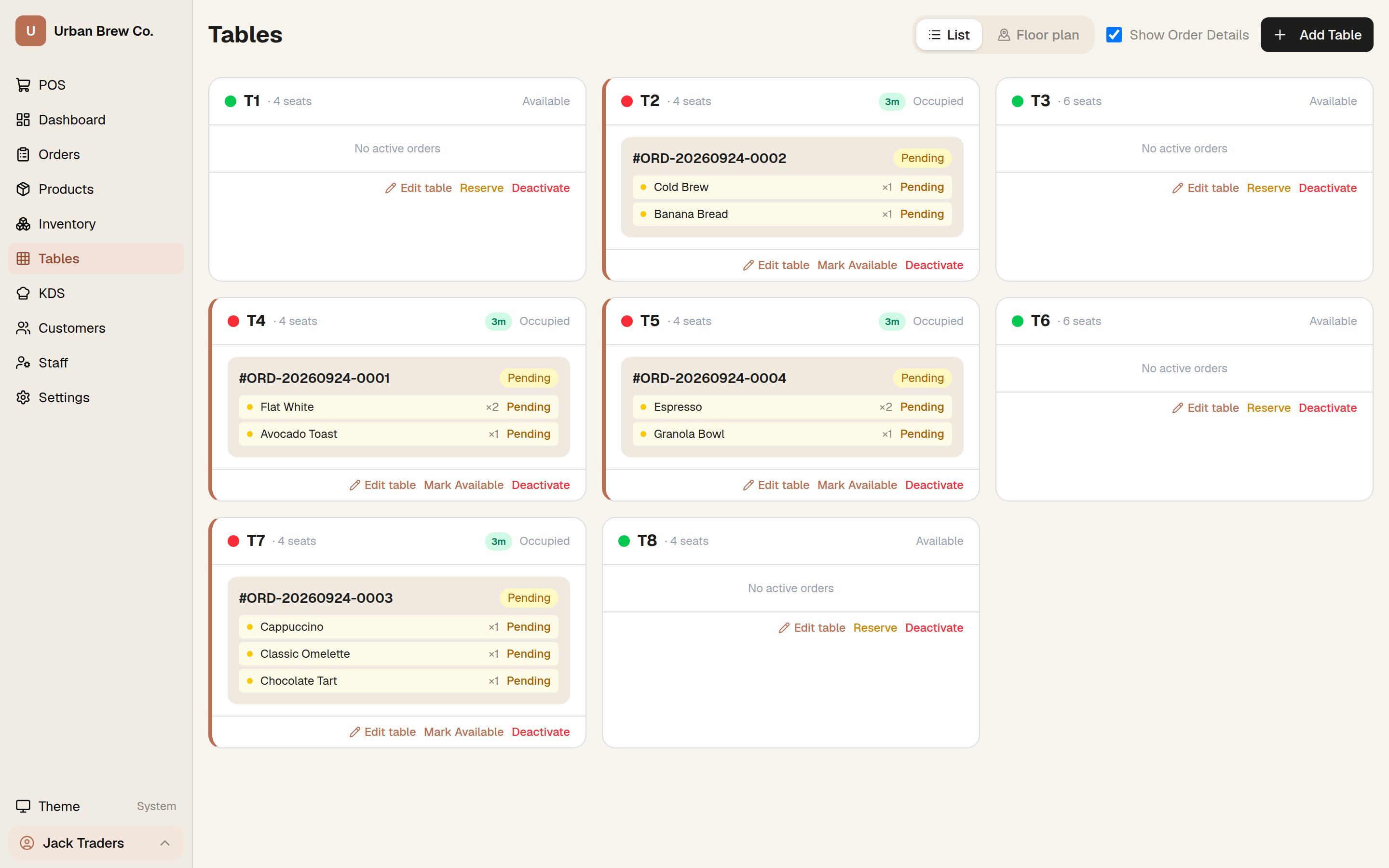Image resolution: width=1389 pixels, height=868 pixels.
Task: Click the pencil icon on T4 card
Action: click(354, 485)
